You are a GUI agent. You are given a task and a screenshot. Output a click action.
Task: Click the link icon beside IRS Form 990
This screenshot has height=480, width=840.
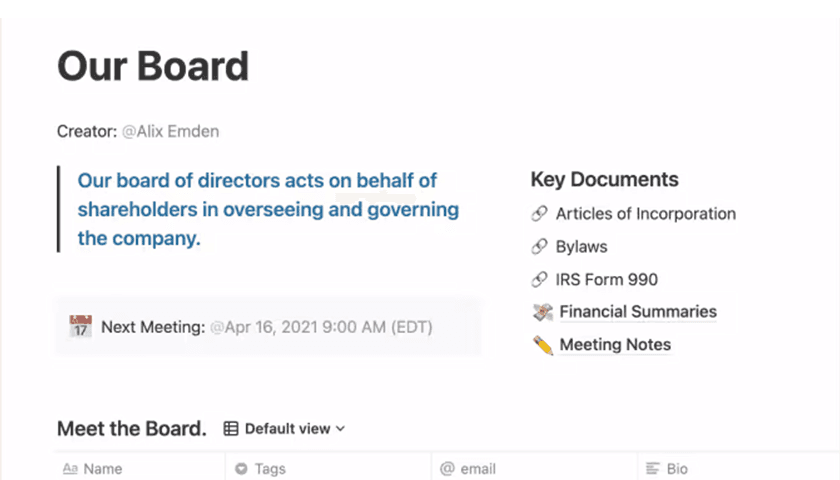coord(540,280)
